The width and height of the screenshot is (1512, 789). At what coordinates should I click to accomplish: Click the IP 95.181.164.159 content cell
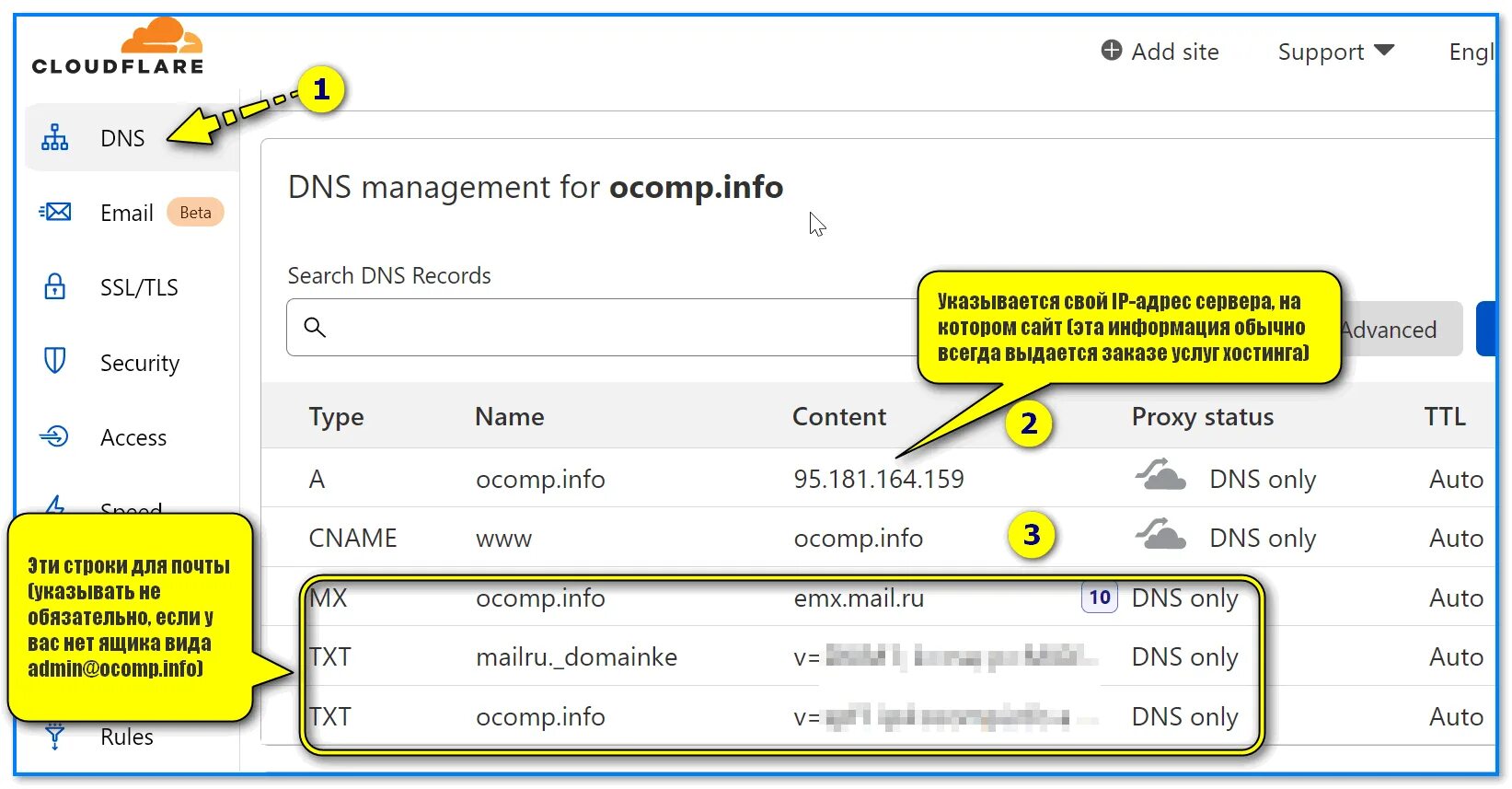click(879, 479)
